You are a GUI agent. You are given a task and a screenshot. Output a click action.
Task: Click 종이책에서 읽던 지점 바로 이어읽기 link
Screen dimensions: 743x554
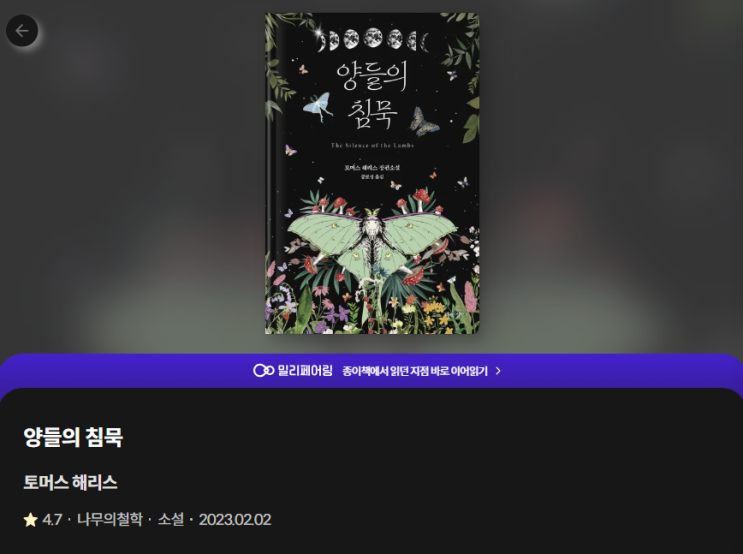[x=415, y=371]
